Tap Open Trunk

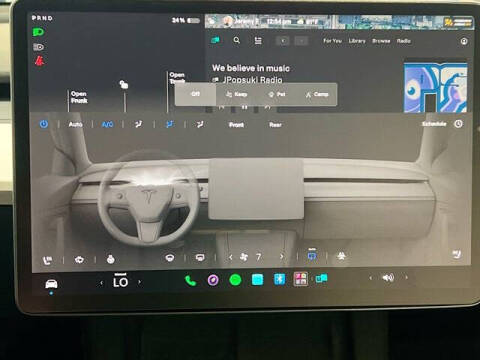[x=177, y=78]
